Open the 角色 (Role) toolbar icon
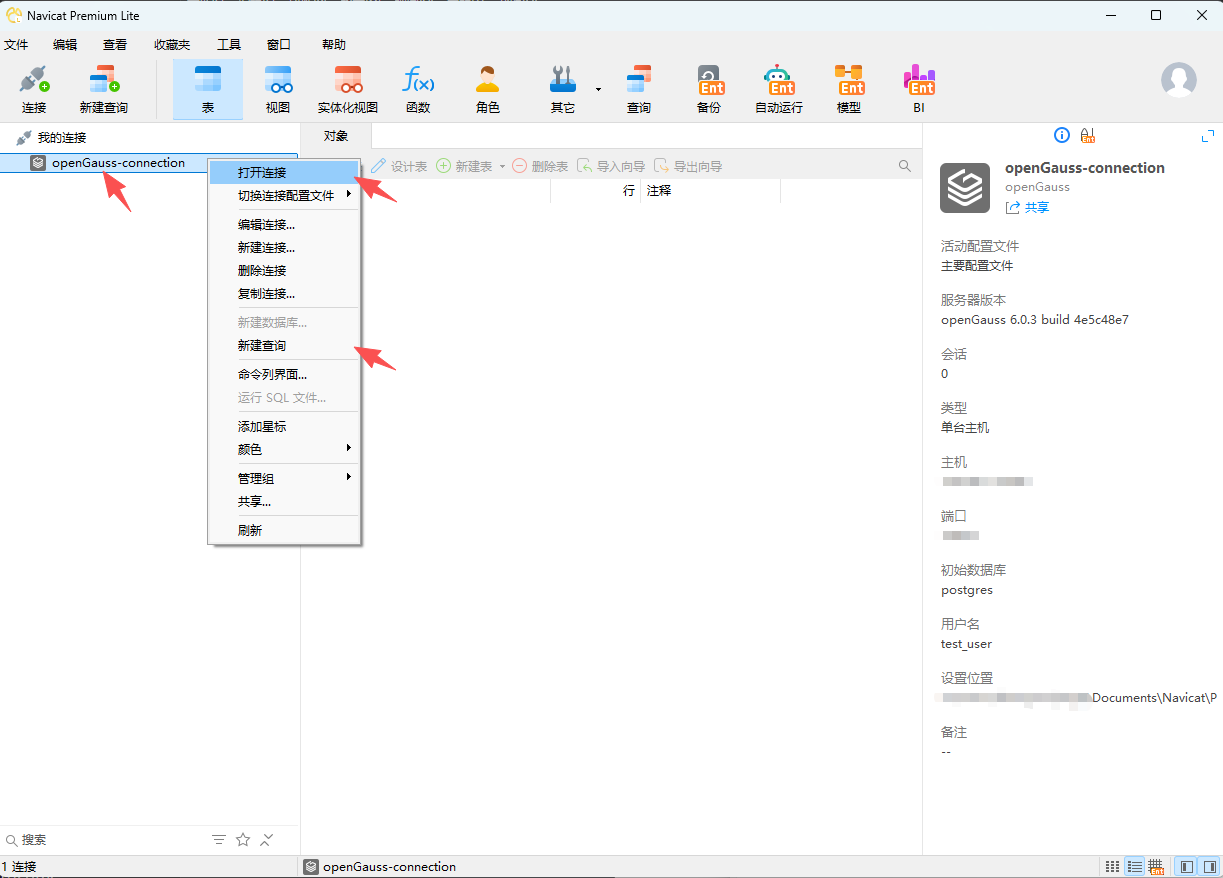The width and height of the screenshot is (1223, 878). click(488, 90)
